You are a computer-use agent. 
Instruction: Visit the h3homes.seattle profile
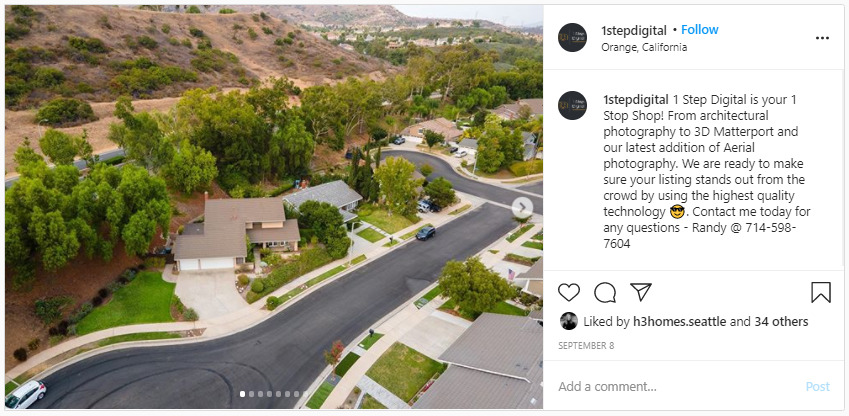(680, 322)
